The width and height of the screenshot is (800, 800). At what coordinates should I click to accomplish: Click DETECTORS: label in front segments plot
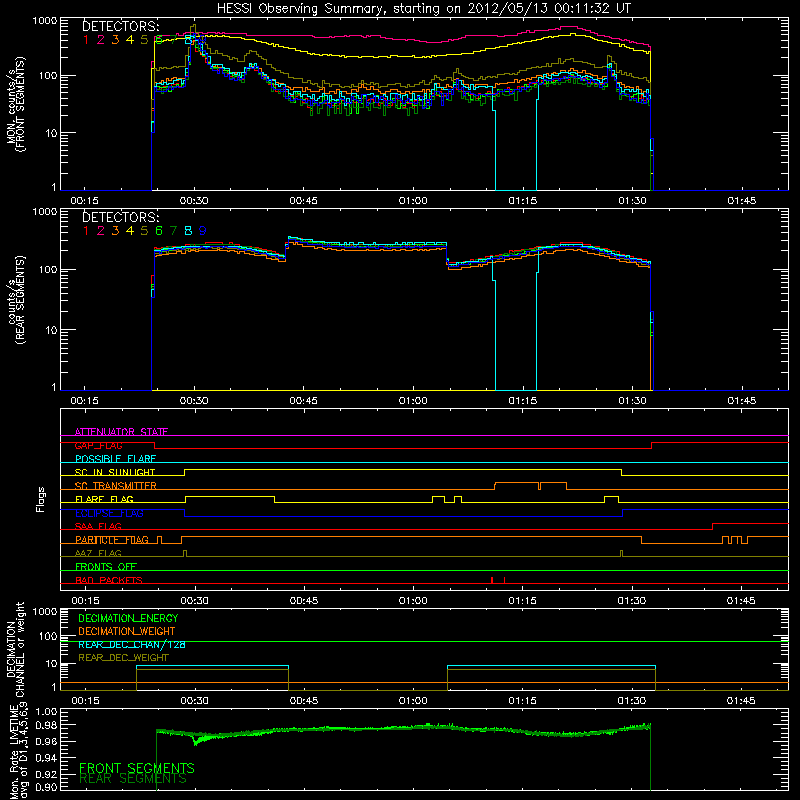(120, 26)
